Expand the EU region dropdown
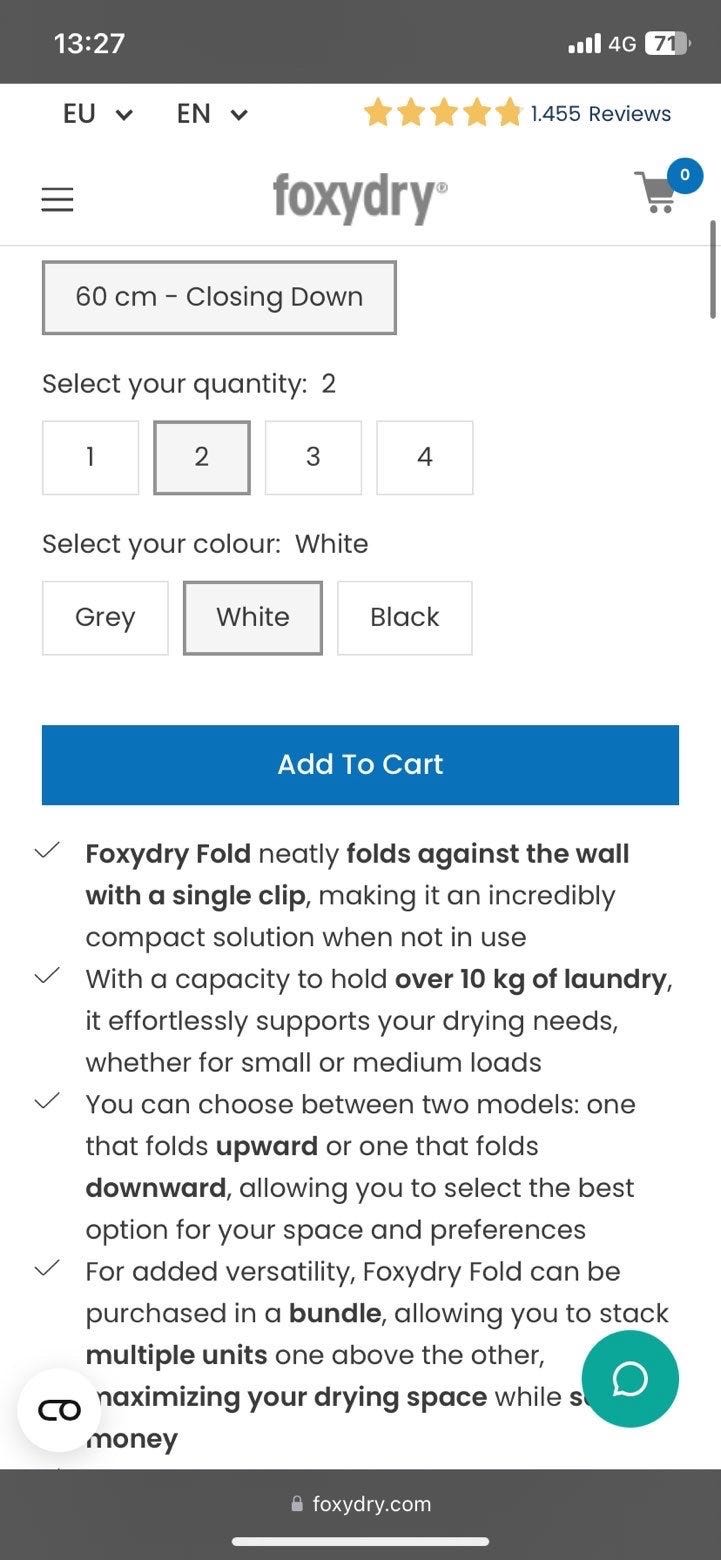Image resolution: width=721 pixels, height=1560 pixels. (x=97, y=114)
